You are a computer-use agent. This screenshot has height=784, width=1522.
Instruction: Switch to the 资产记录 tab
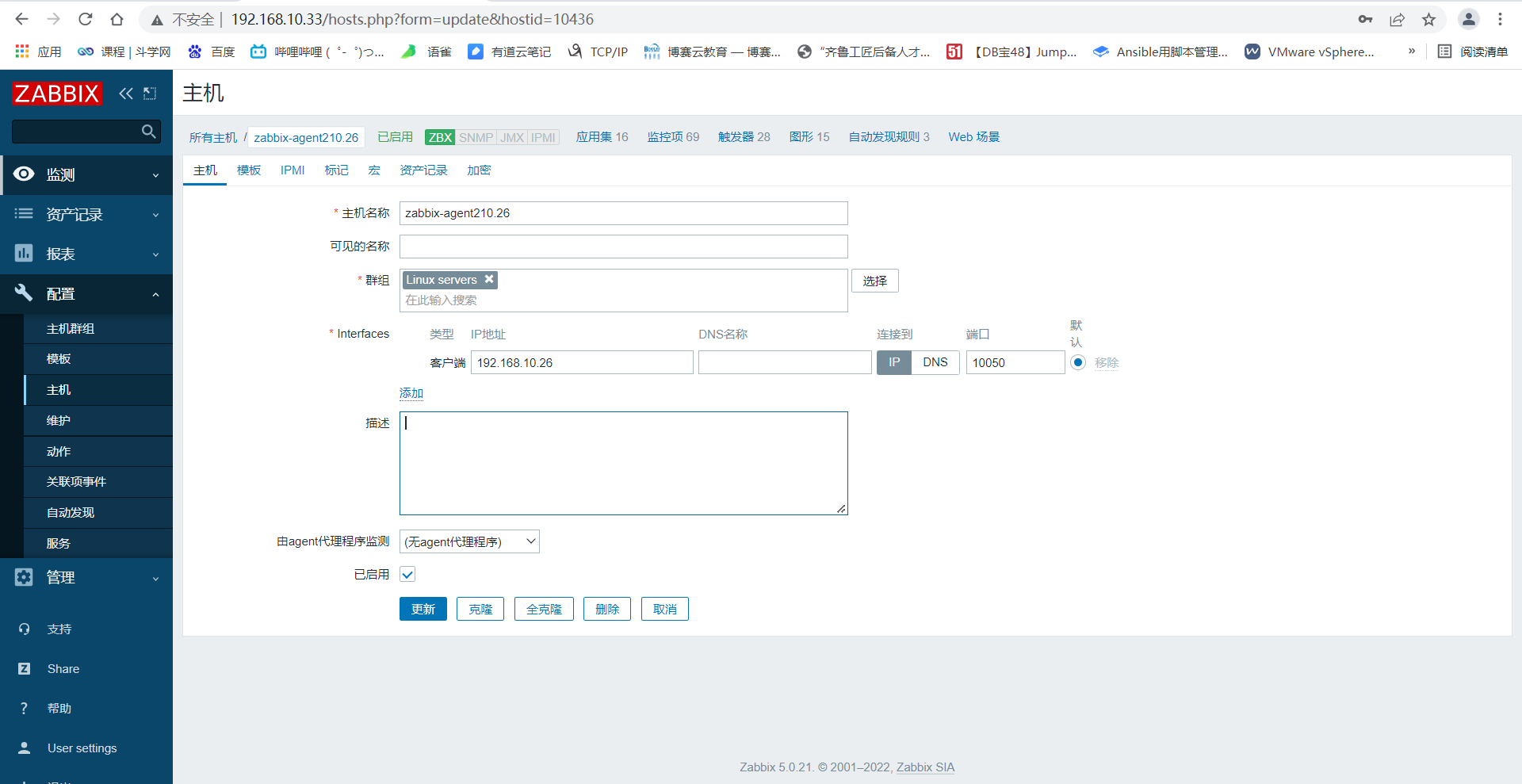pyautogui.click(x=423, y=170)
